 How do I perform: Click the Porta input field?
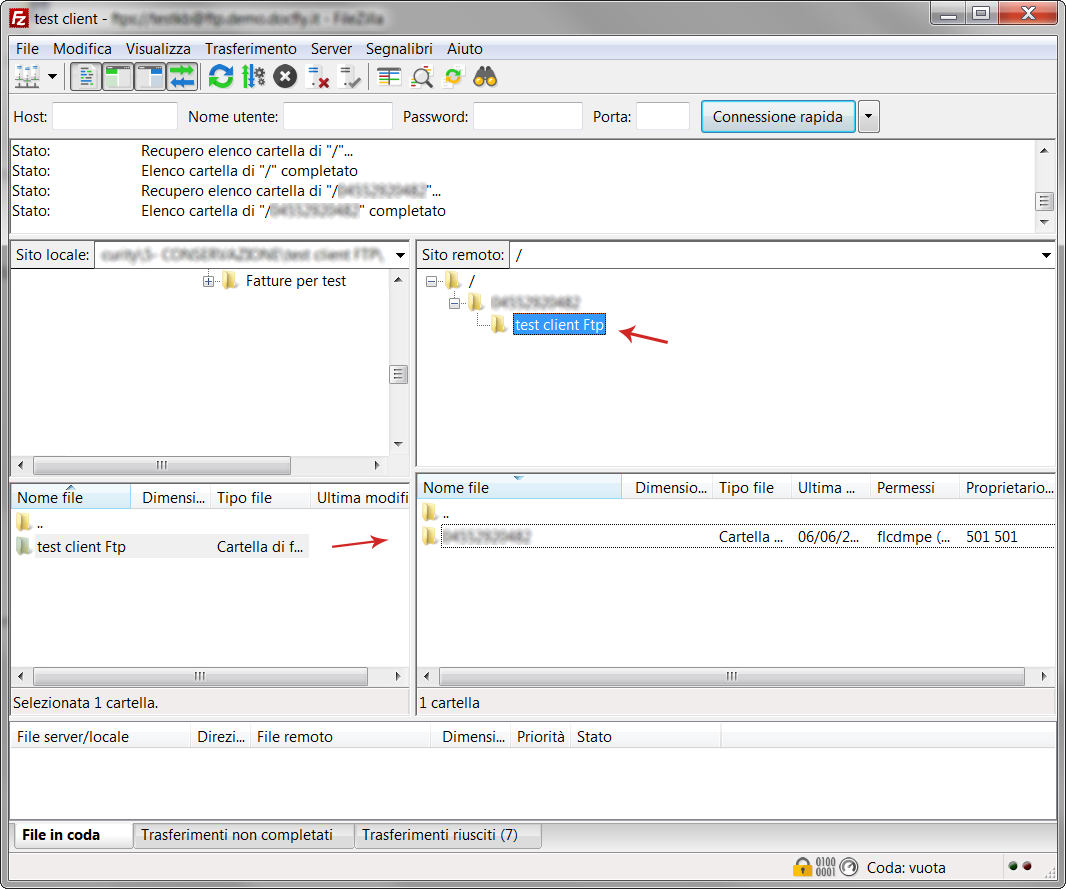click(663, 116)
